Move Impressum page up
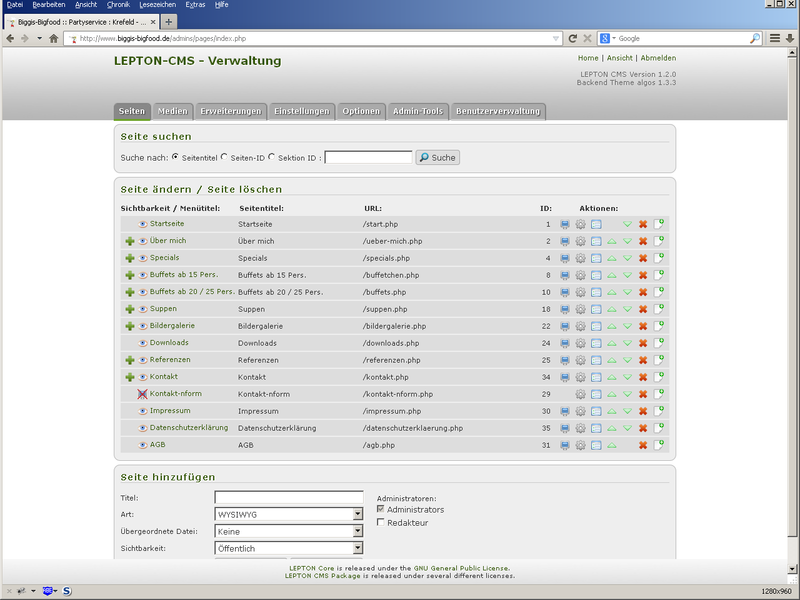 click(612, 411)
